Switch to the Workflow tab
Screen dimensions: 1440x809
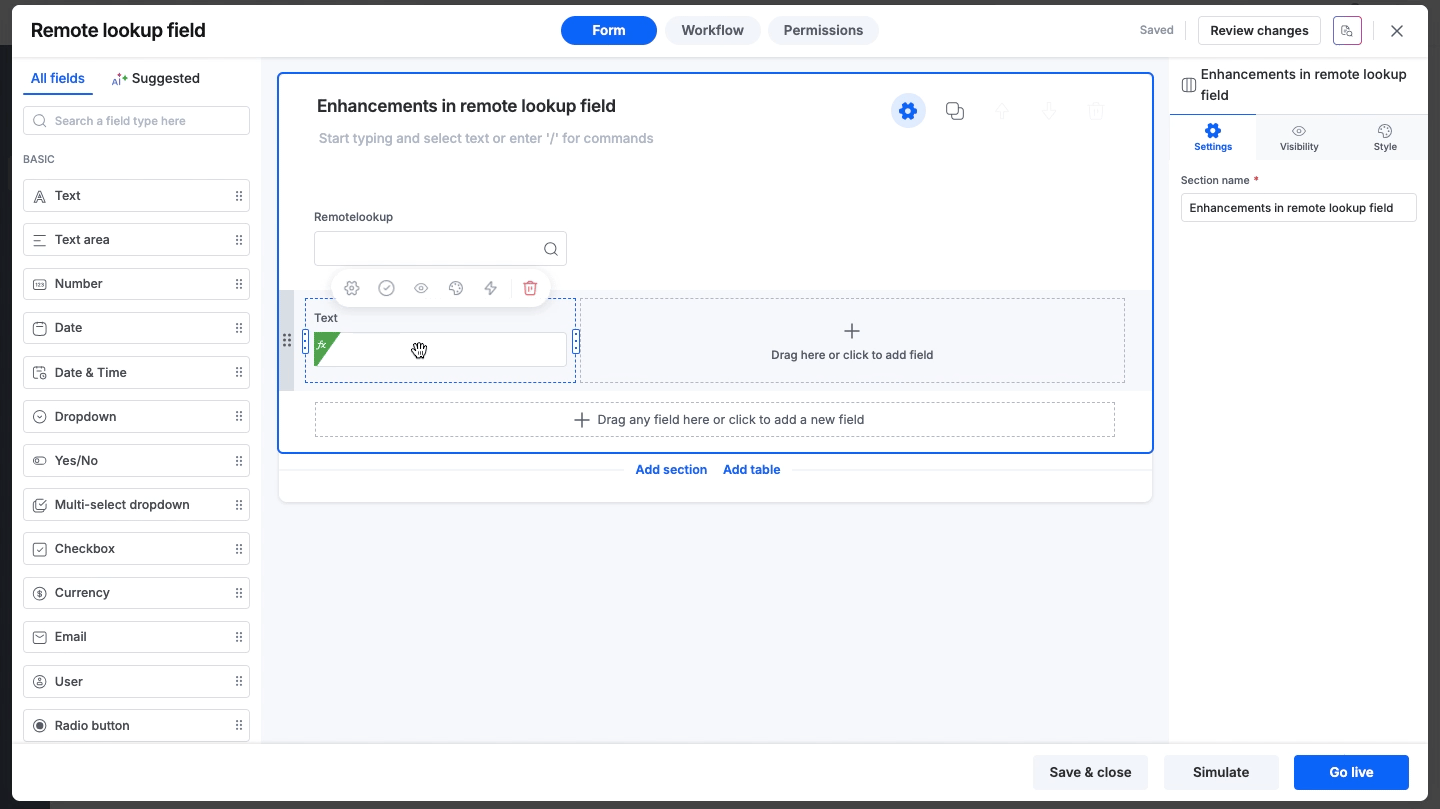point(712,30)
